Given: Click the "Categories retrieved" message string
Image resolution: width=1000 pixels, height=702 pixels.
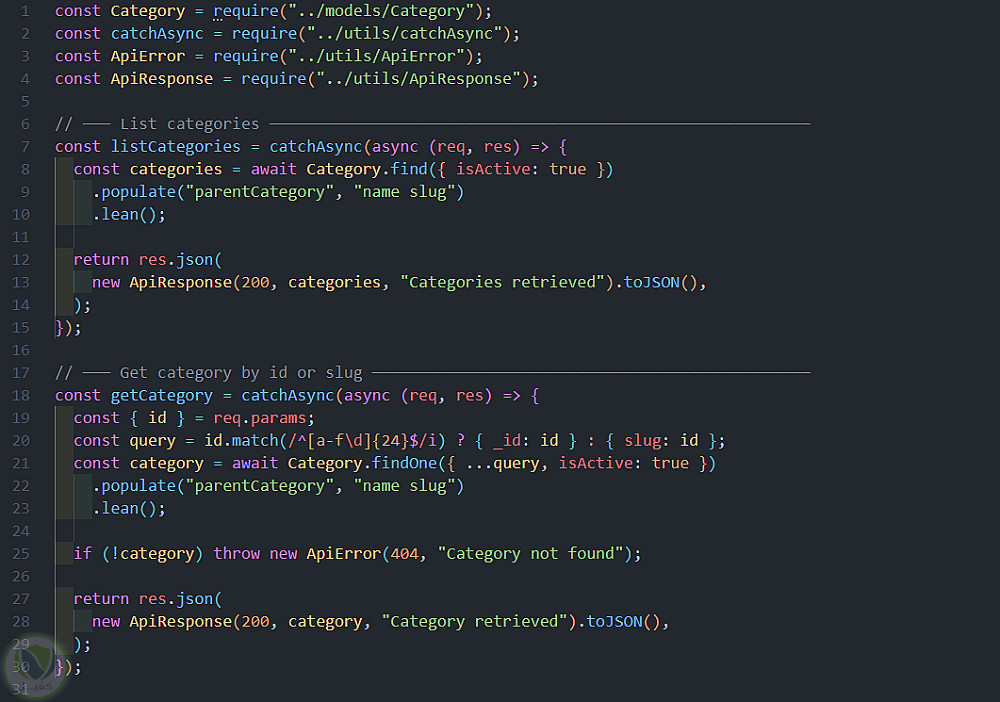Looking at the screenshot, I should coord(507,282).
